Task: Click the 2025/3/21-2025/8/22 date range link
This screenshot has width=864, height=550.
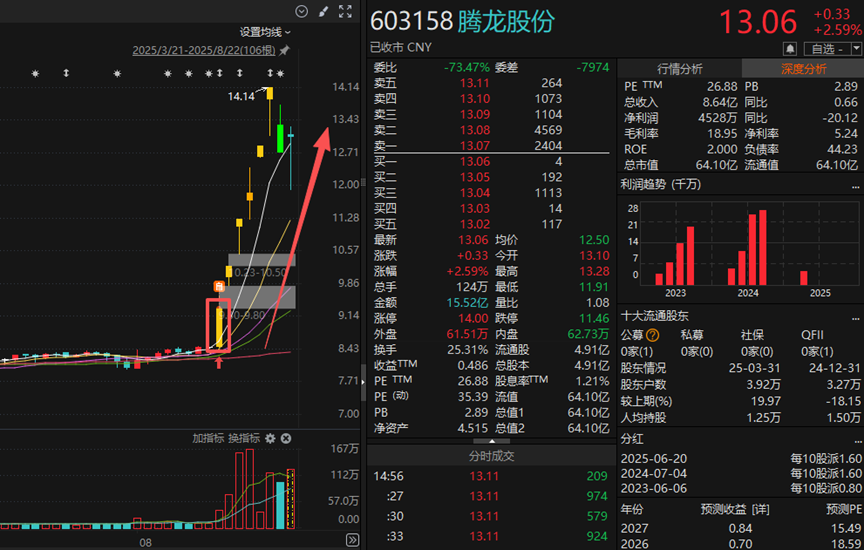Action: (x=204, y=50)
